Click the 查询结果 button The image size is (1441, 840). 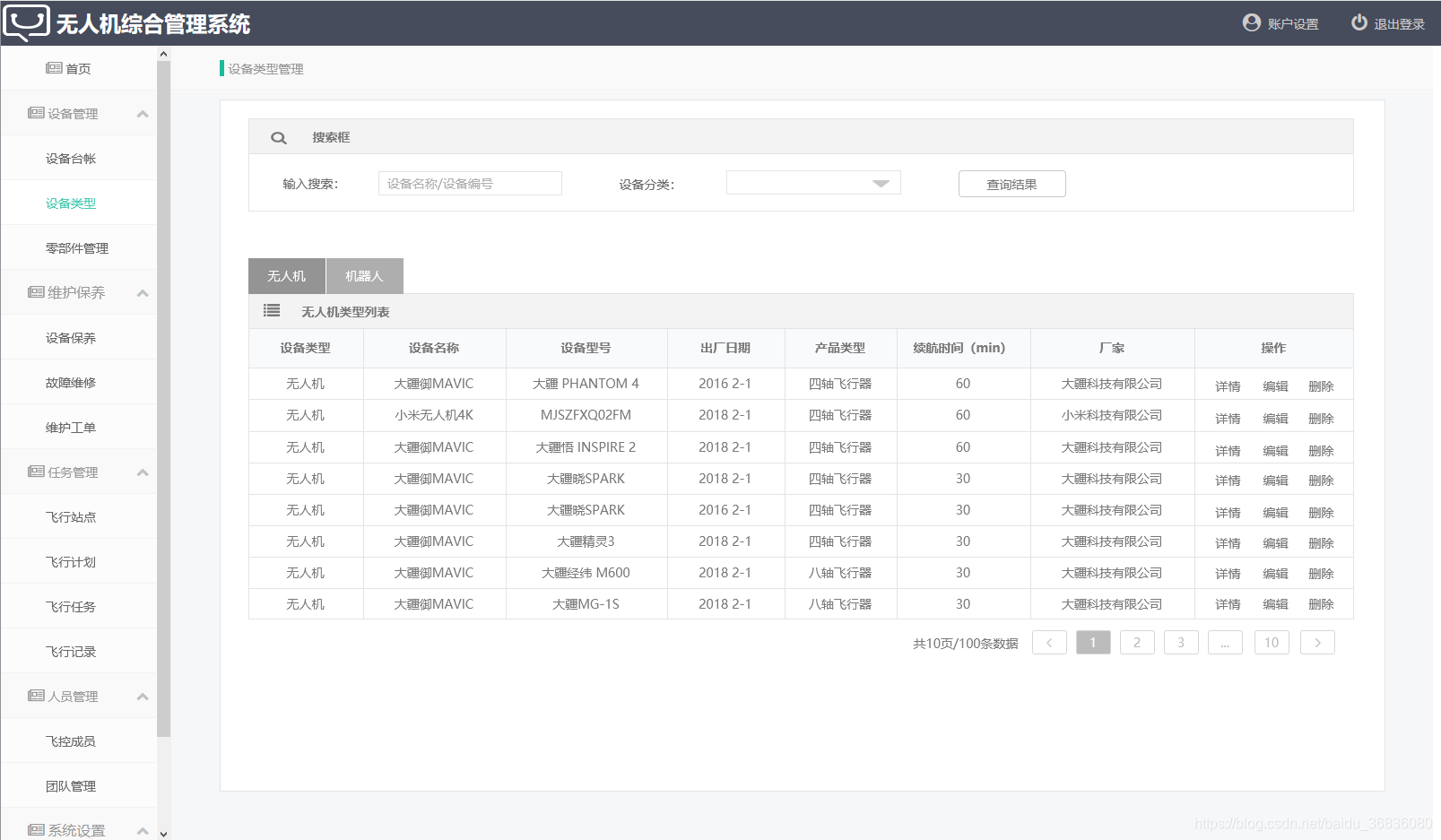[x=1011, y=184]
